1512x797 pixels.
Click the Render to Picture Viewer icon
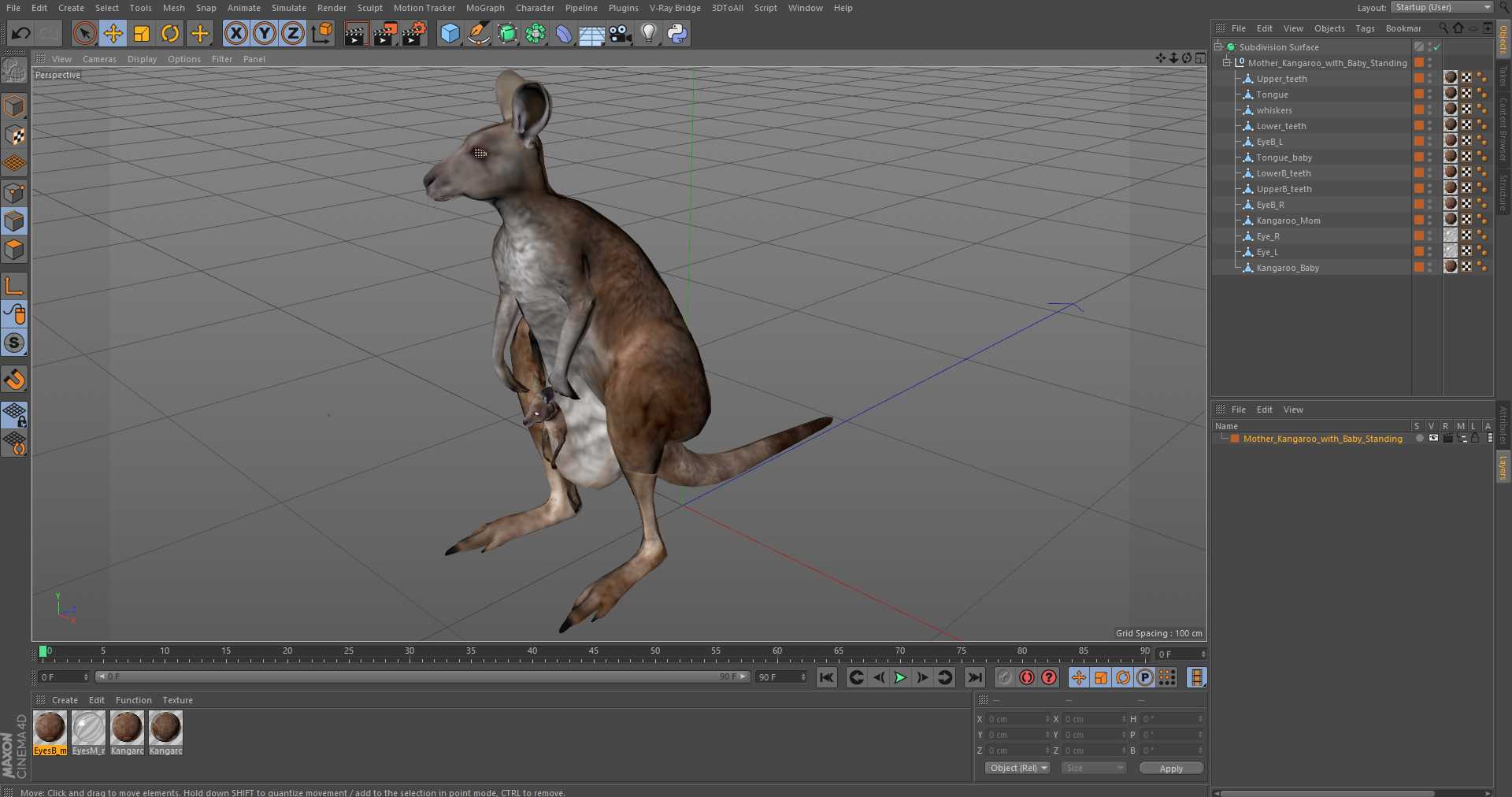point(384,33)
